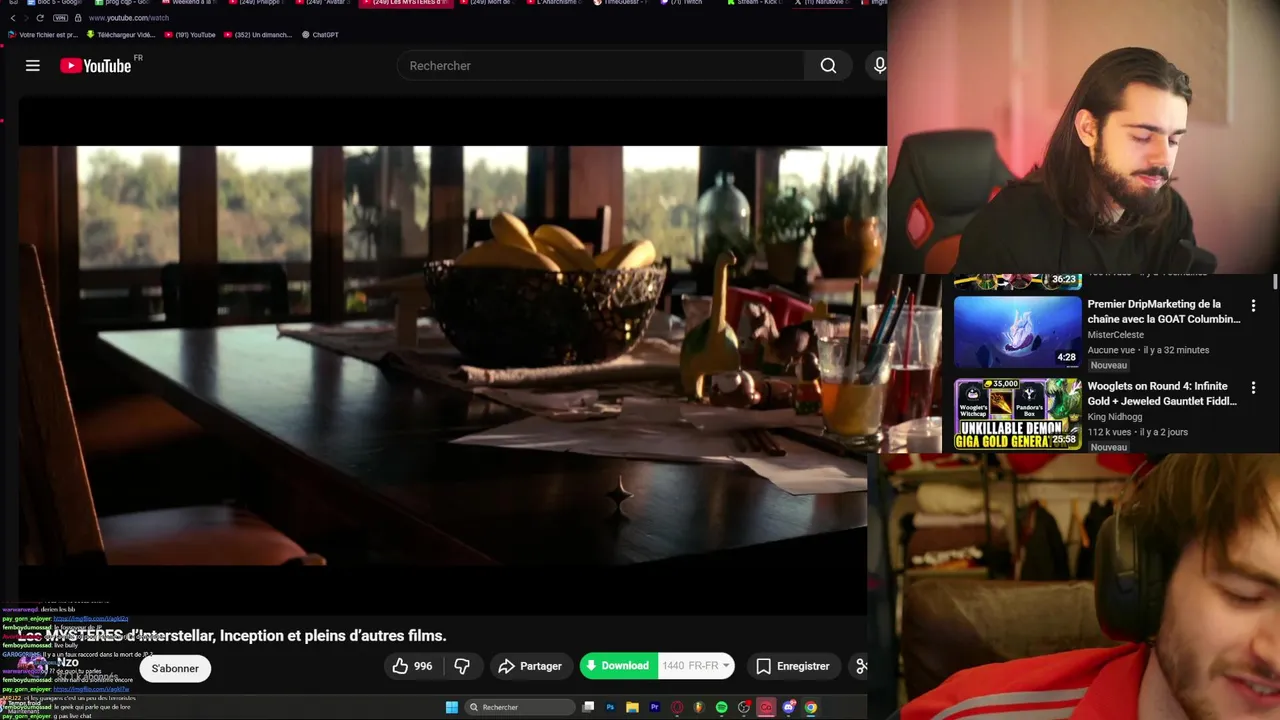Viewport: 1280px width, 720px height.
Task: Reload the page with the refresh icon
Action: tap(40, 18)
